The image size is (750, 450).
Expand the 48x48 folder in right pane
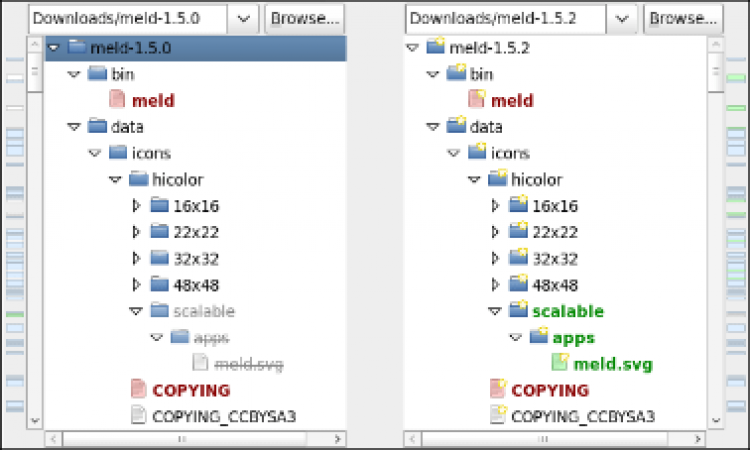(495, 285)
